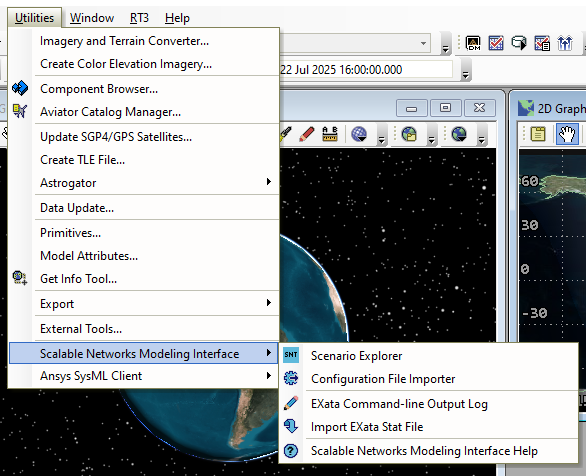Open the Scenario Explorer SNT icon entry

tap(291, 355)
